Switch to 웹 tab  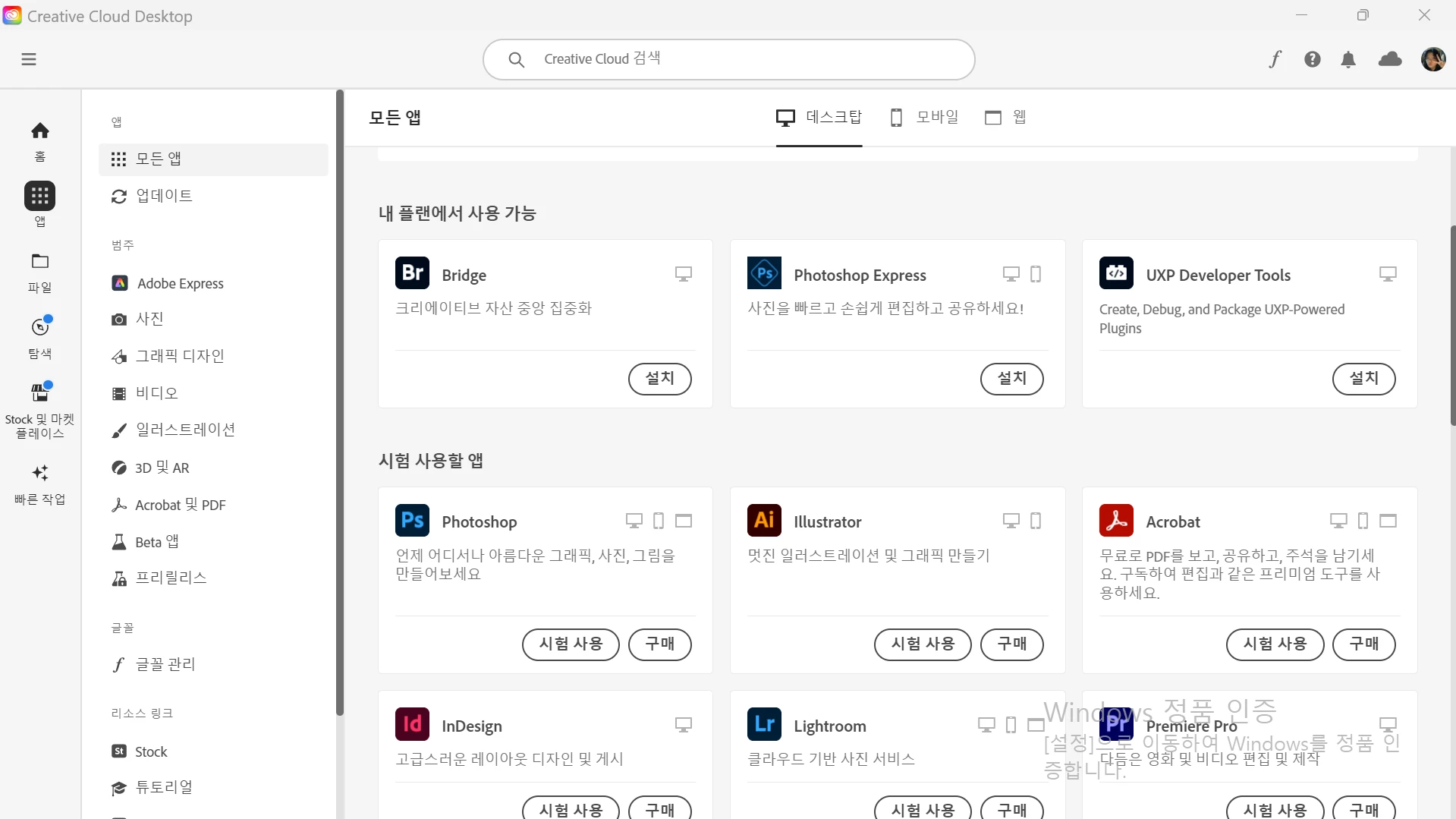pyautogui.click(x=1006, y=118)
